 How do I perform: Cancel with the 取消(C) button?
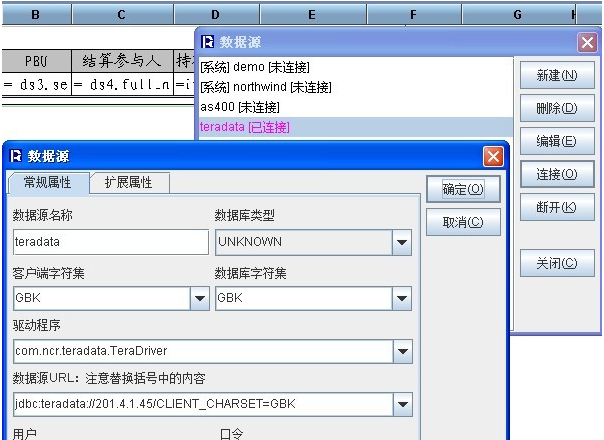coord(463,222)
